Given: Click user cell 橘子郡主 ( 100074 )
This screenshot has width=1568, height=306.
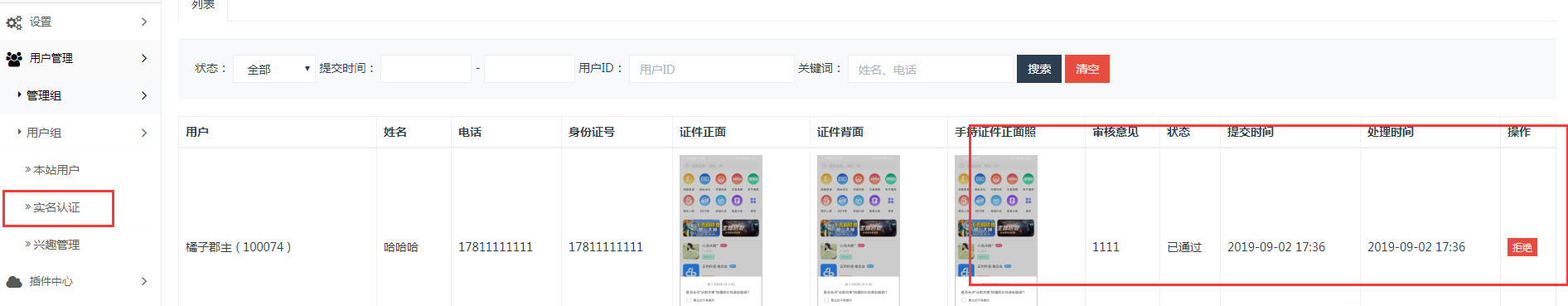Looking at the screenshot, I should (238, 247).
